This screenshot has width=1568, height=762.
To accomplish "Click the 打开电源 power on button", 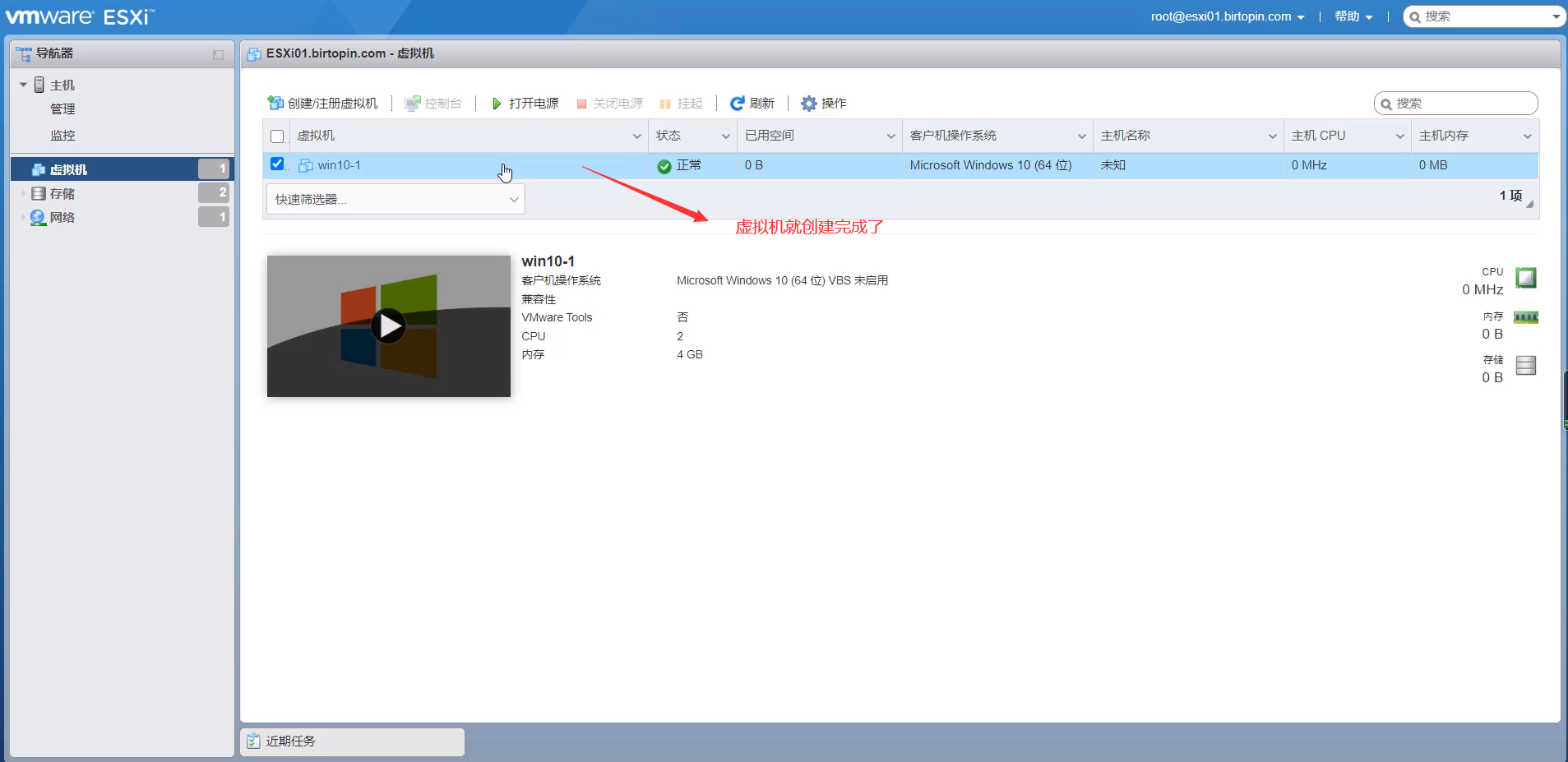I will [525, 103].
